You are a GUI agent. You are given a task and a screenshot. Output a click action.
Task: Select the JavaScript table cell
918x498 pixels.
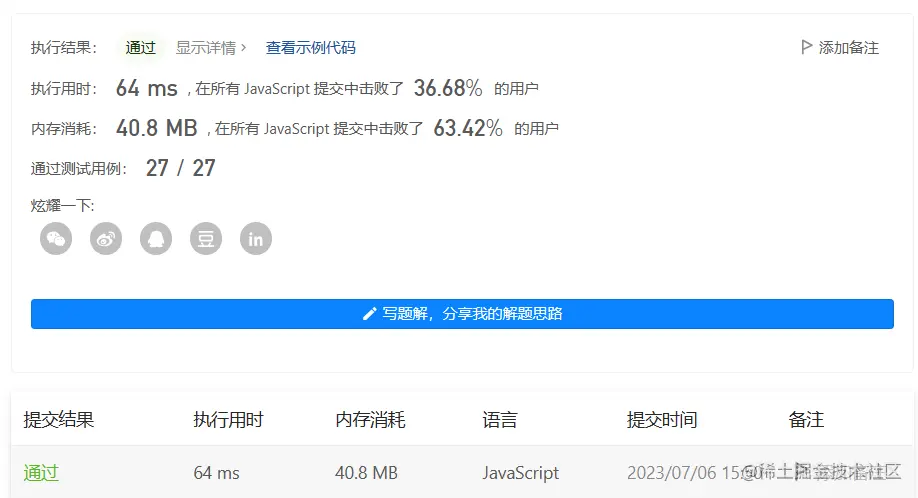520,473
